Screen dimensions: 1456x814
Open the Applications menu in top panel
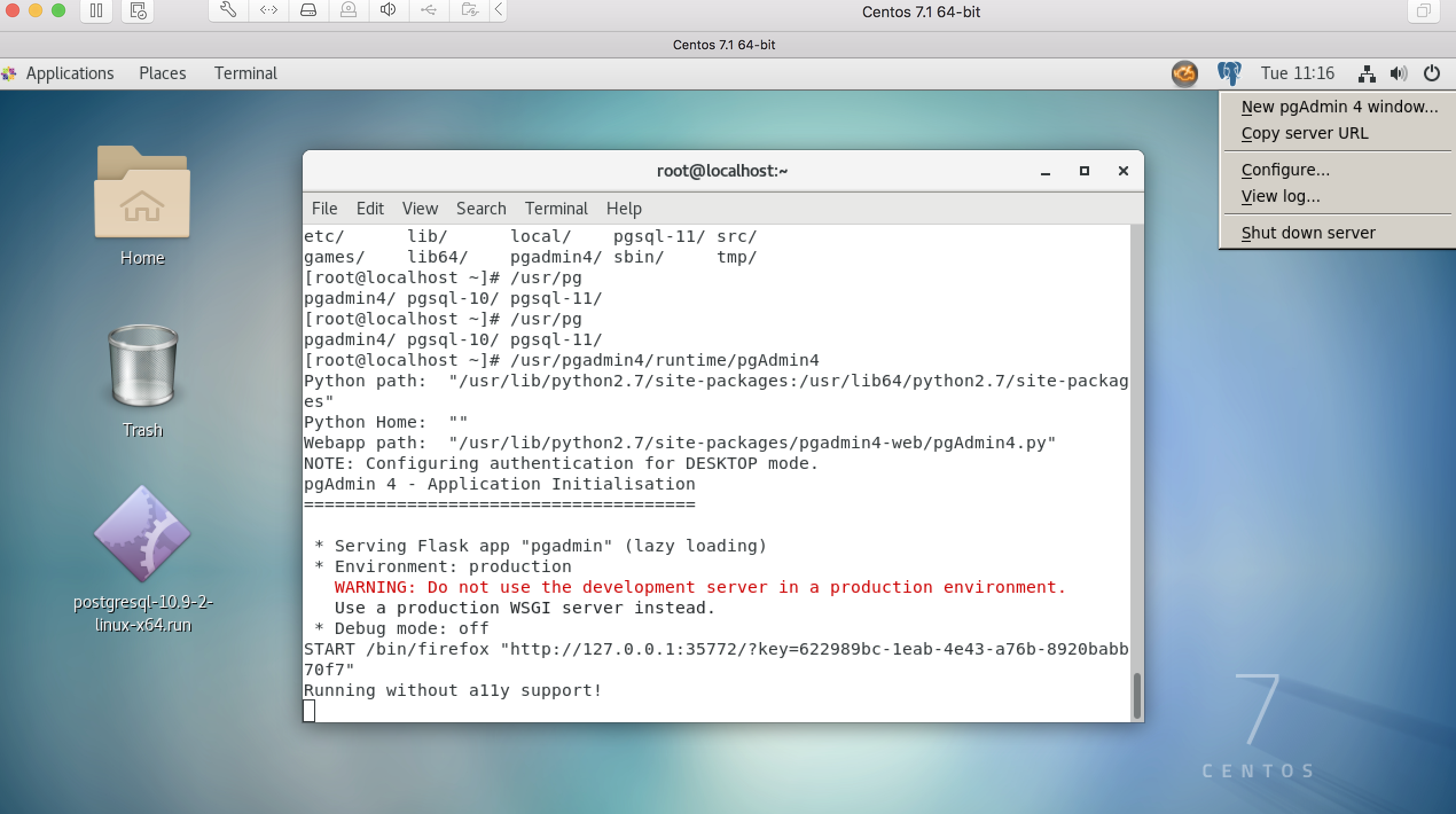pyautogui.click(x=69, y=73)
